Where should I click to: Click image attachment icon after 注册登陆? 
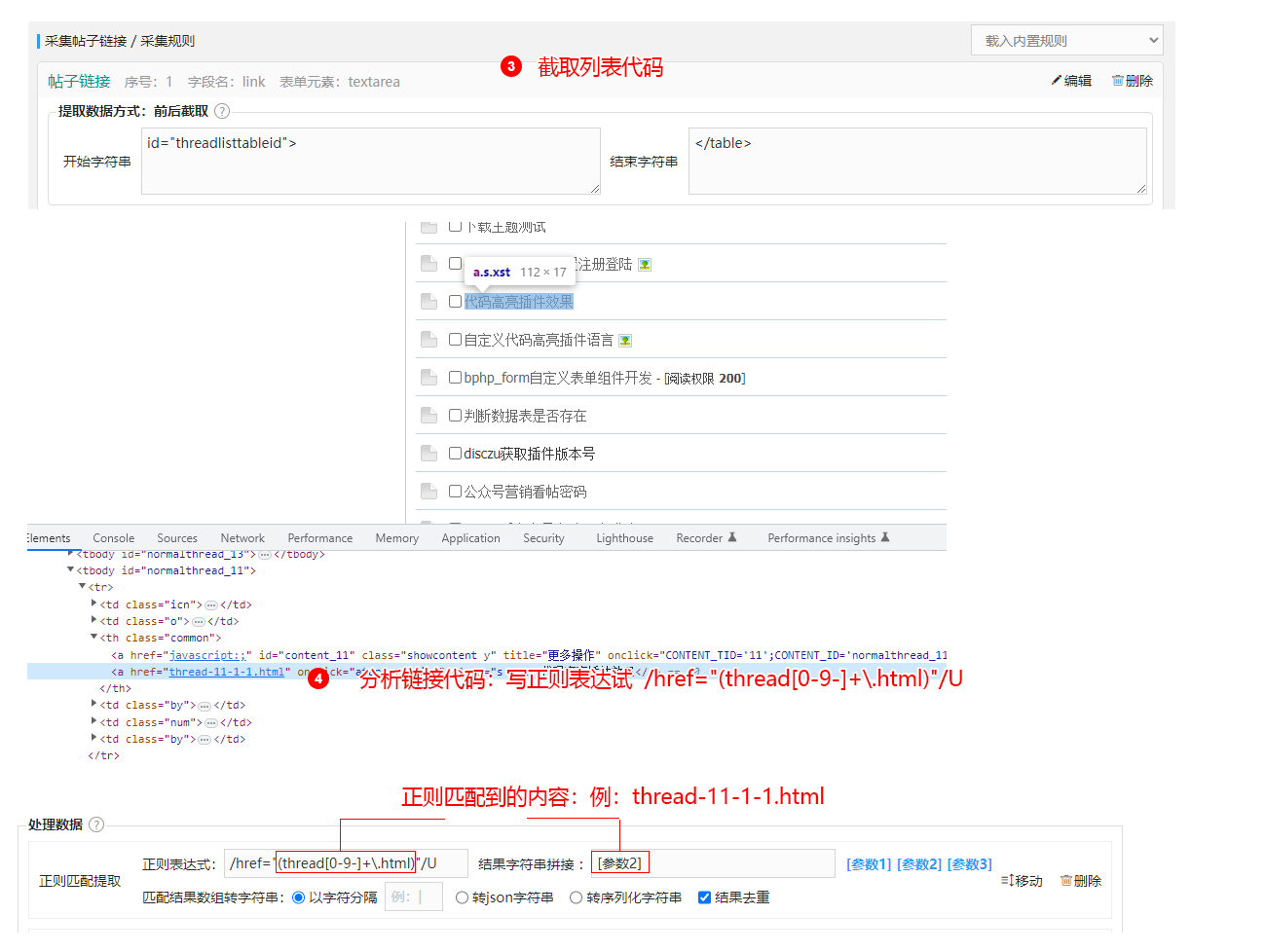click(645, 265)
